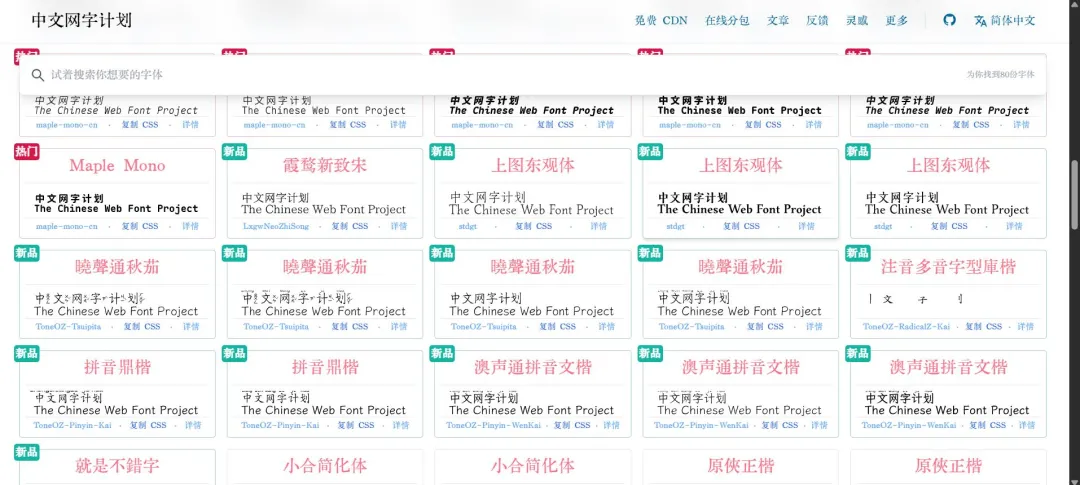
Task: Expand the 更多 menu in navigation
Action: click(x=896, y=20)
